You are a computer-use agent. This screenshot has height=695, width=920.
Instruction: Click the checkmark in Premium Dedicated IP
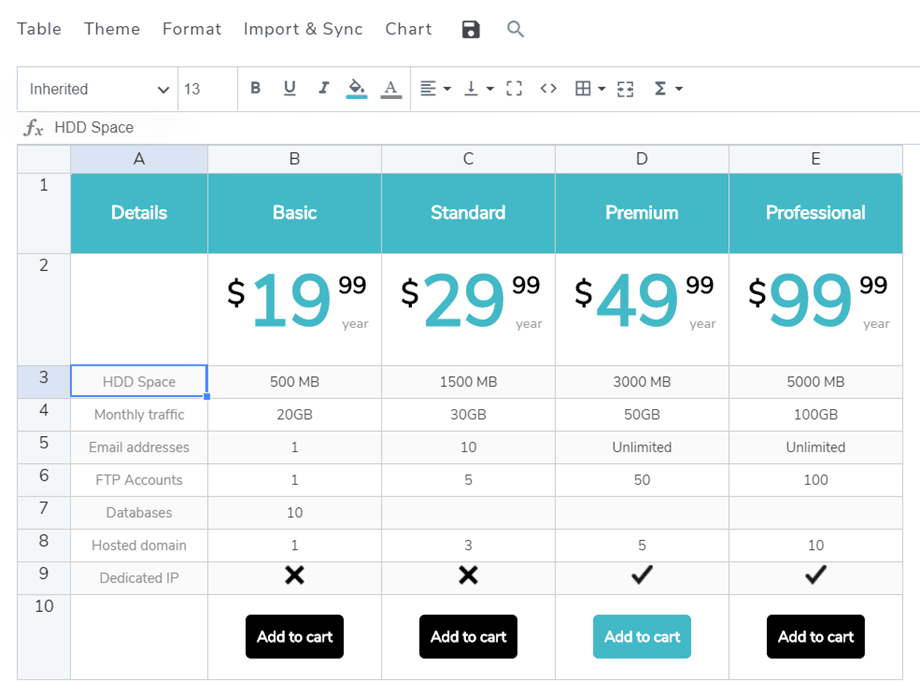pyautogui.click(x=642, y=576)
